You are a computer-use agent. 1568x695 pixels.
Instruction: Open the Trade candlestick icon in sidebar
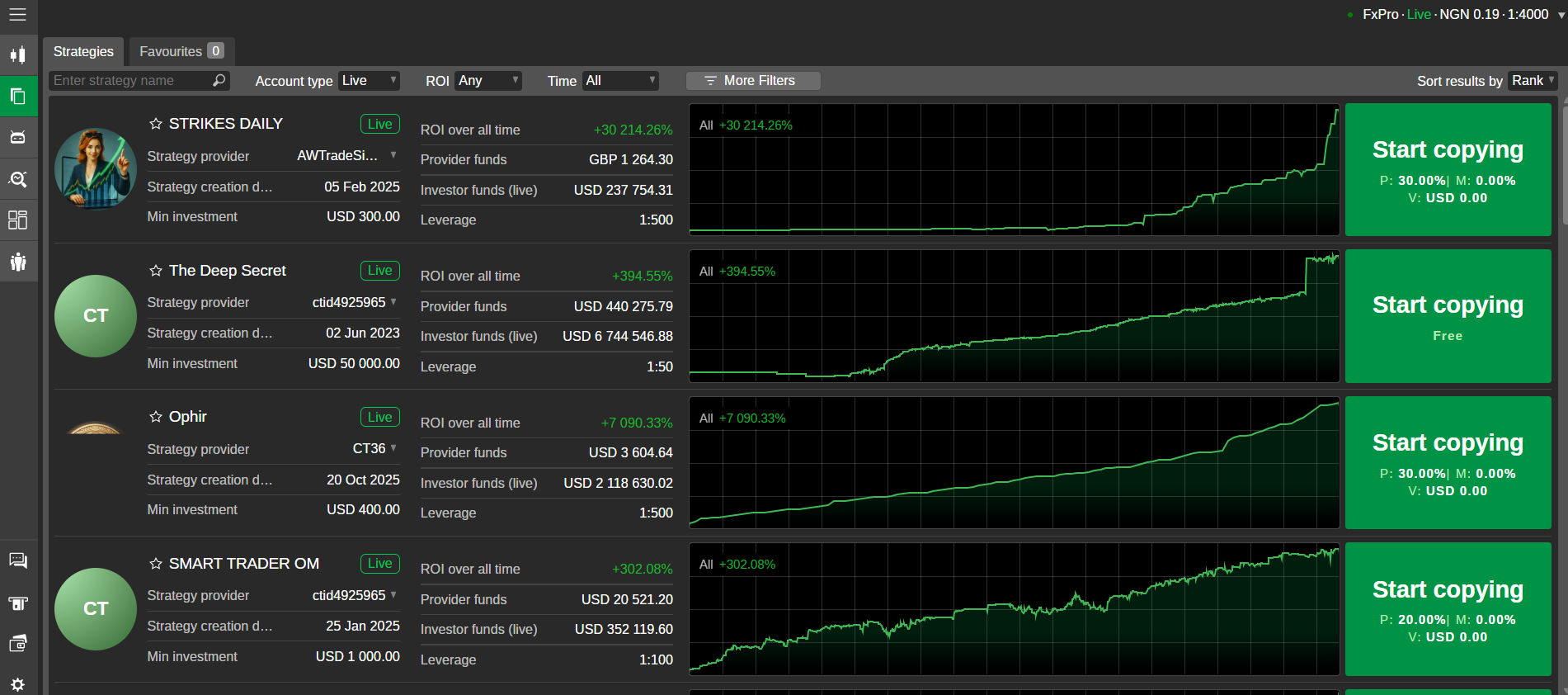[x=17, y=55]
